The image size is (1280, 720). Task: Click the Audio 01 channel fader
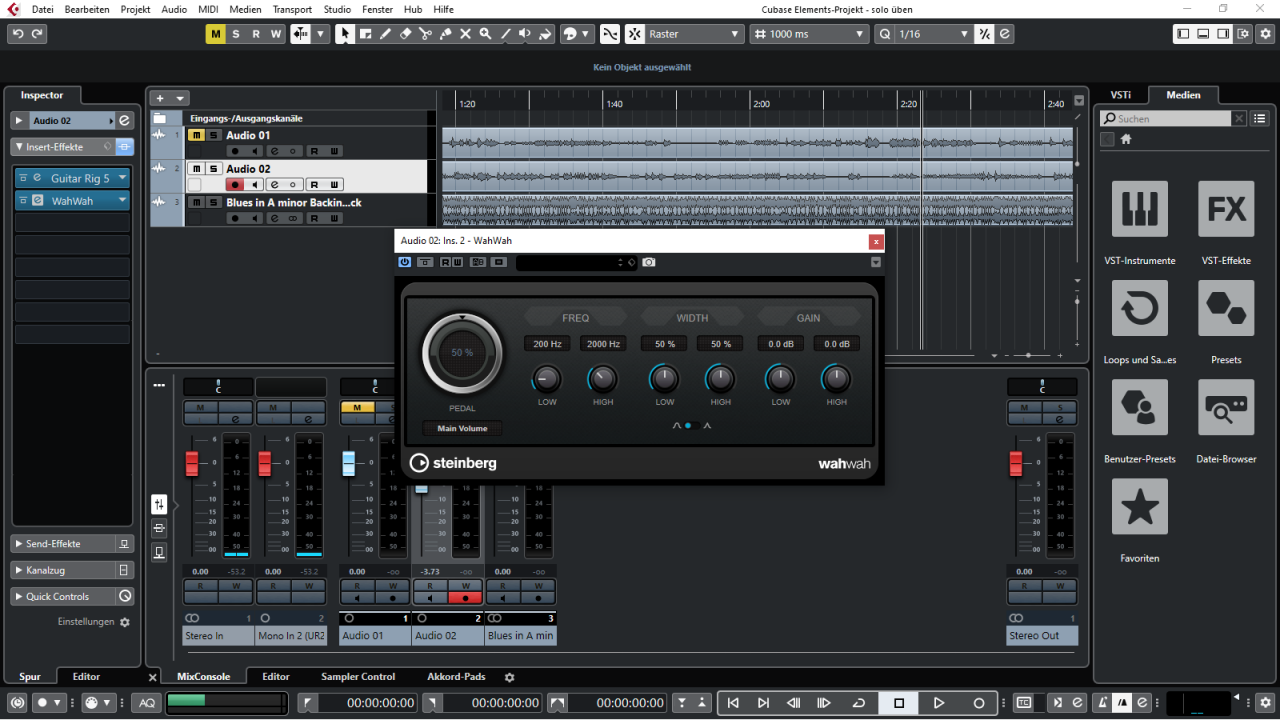coord(348,463)
